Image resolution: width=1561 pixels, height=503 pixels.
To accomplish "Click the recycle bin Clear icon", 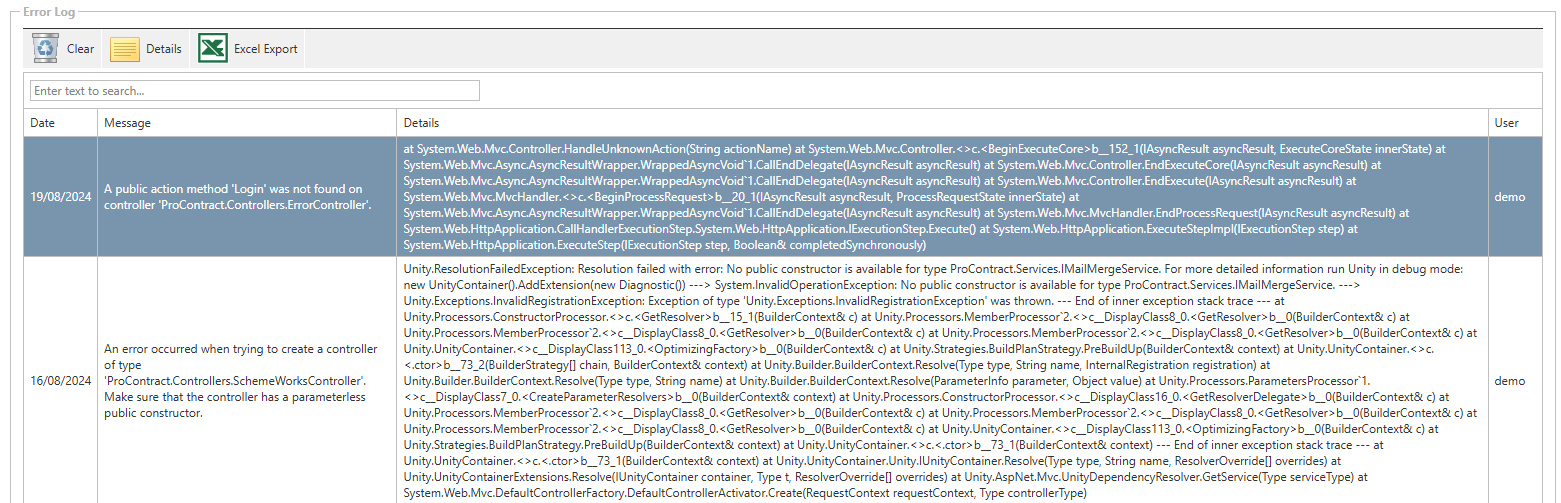I will pos(45,48).
